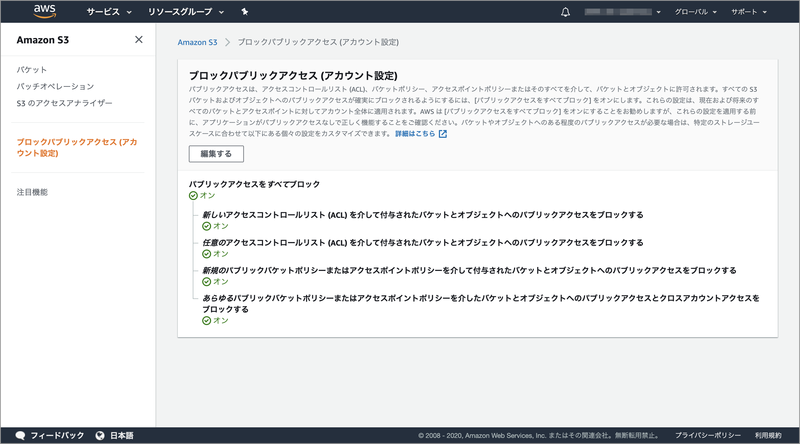
Task: Click the external link icon beside 詳細はこちら
Action: 443,134
